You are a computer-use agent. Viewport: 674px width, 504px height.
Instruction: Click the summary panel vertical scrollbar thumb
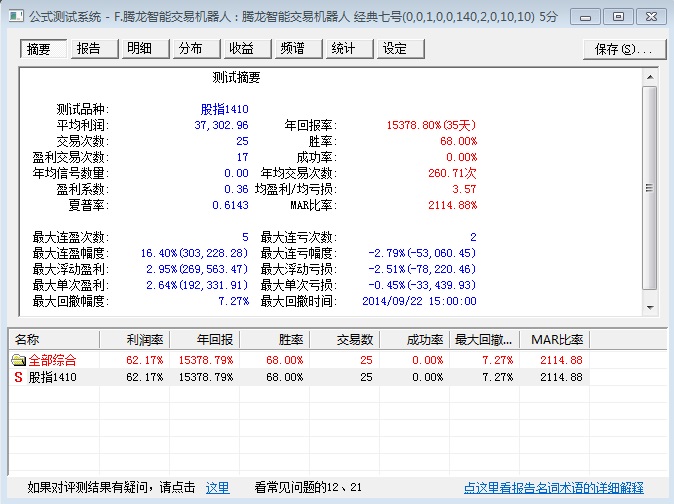click(650, 188)
